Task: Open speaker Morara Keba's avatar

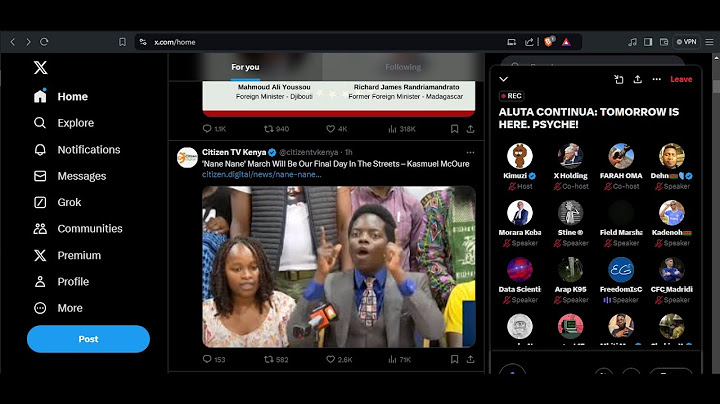Action: tap(520, 213)
